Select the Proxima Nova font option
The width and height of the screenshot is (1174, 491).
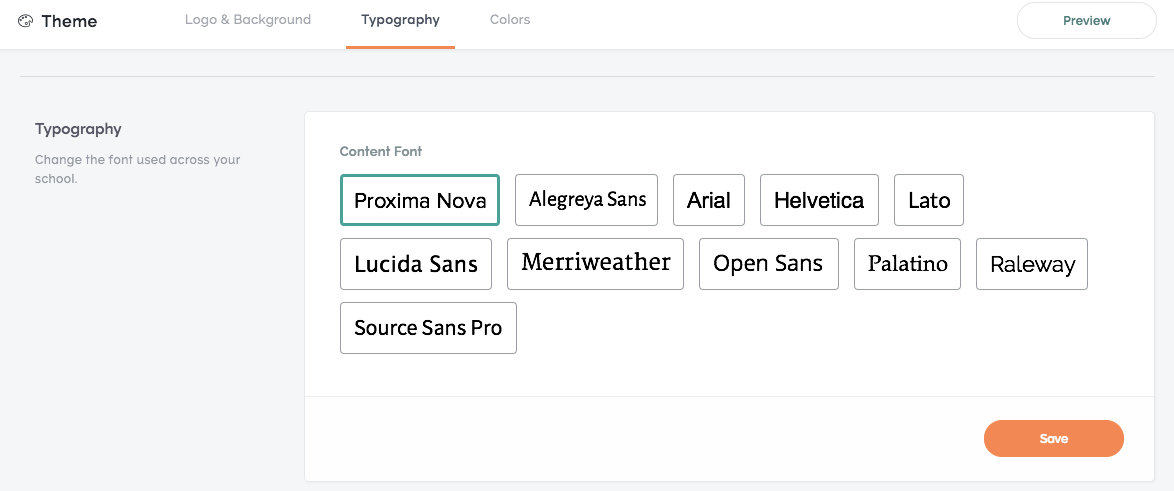point(420,200)
